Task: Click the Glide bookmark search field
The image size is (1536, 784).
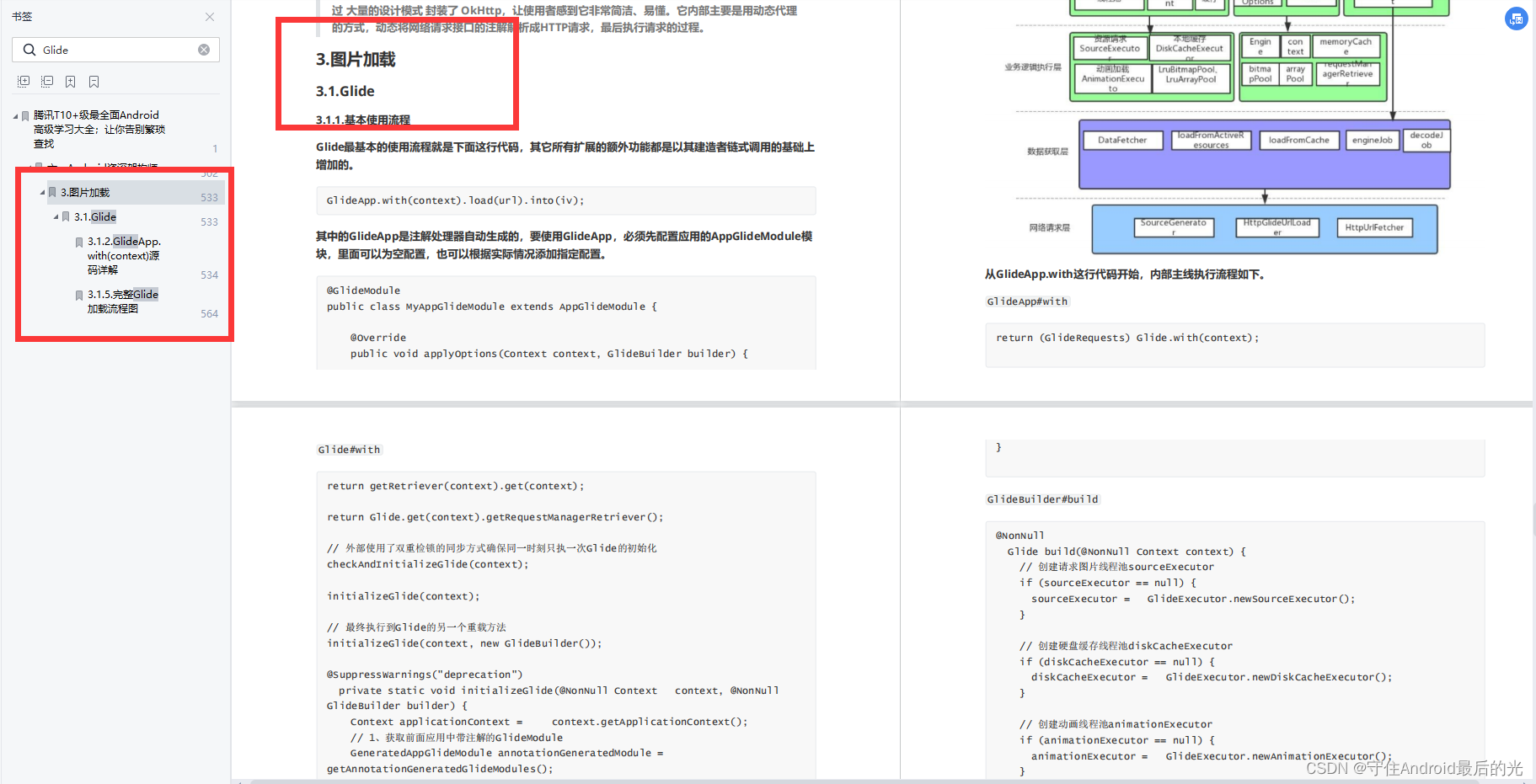Action: 115,50
